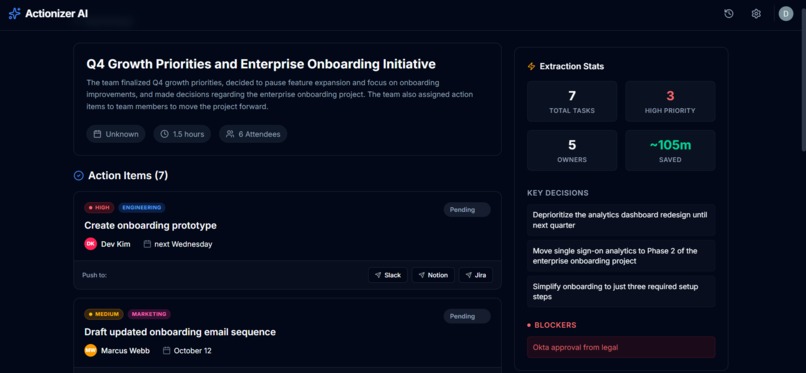Click Dev Kim's DK avatar
The image size is (806, 373).
point(90,244)
